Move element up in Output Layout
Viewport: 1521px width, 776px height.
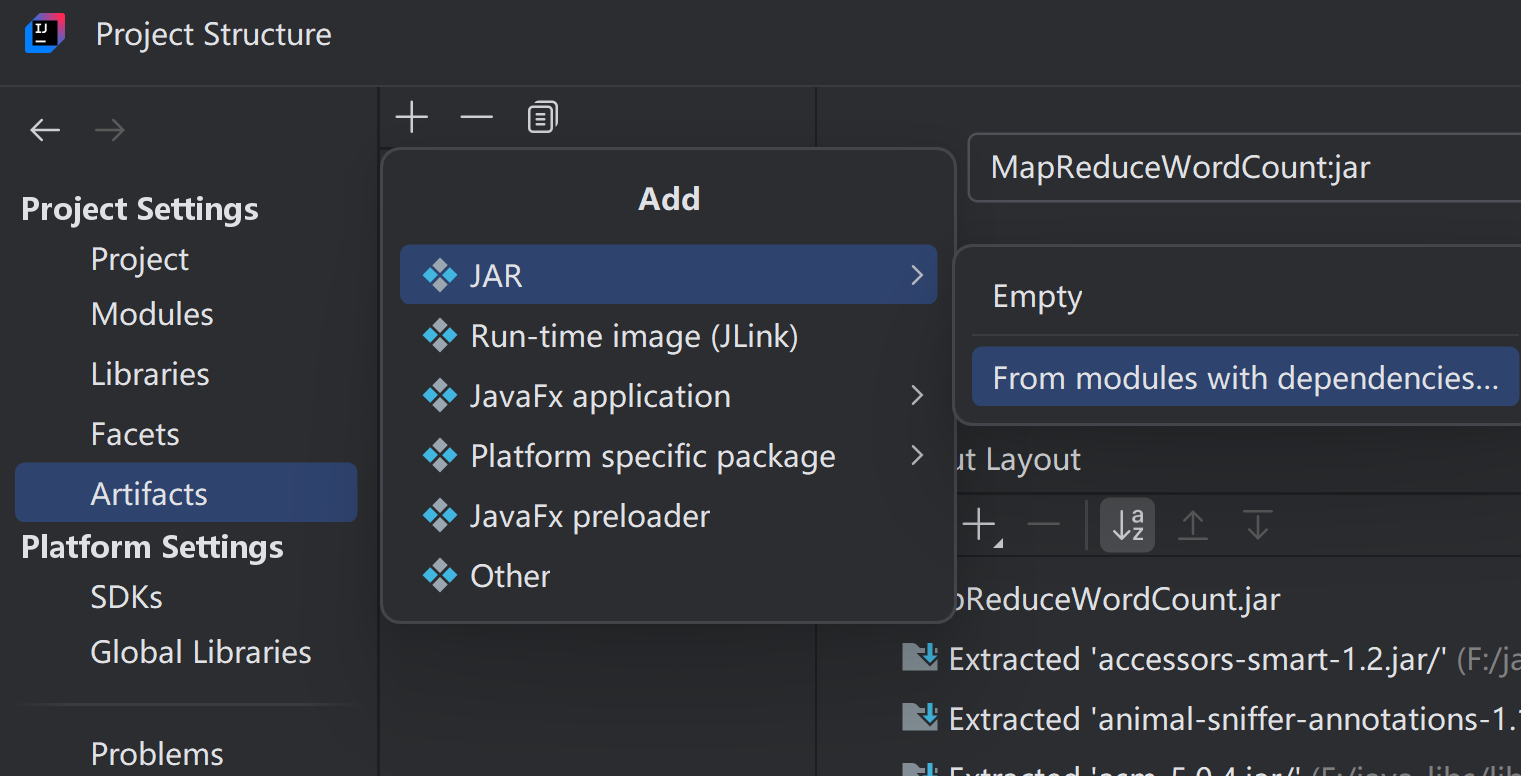point(1193,525)
